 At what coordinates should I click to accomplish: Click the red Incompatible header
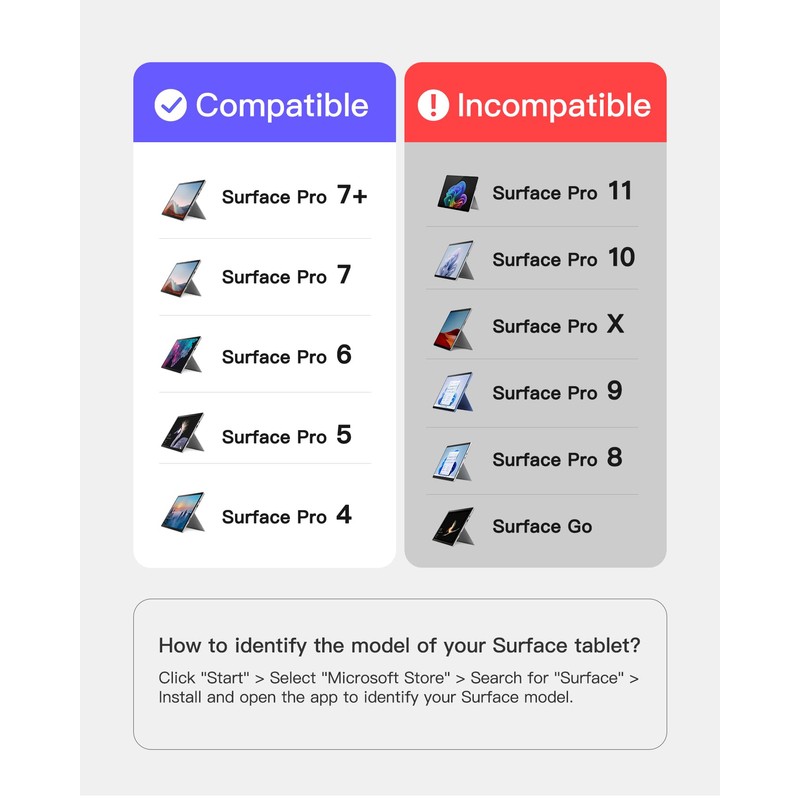point(535,103)
